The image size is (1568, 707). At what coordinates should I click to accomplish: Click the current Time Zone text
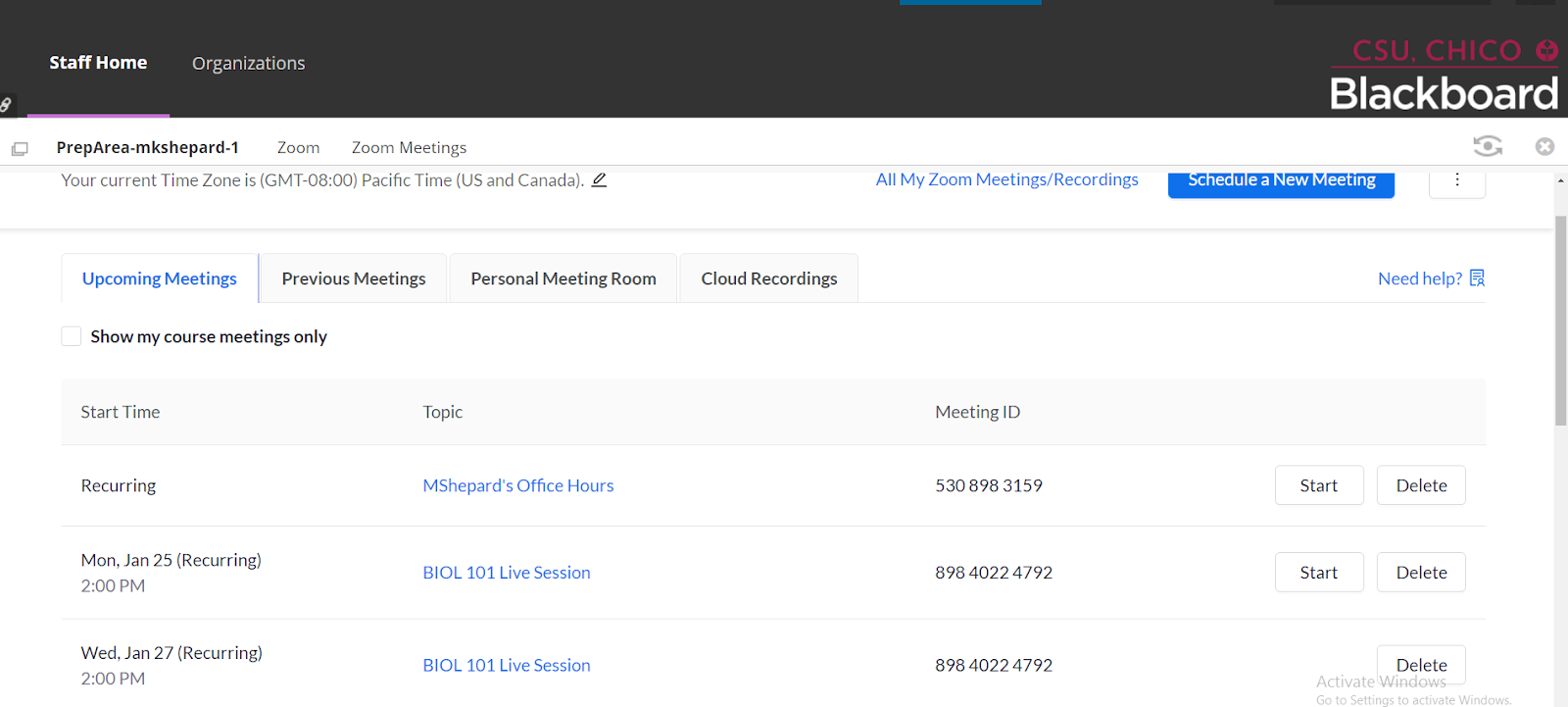(322, 179)
